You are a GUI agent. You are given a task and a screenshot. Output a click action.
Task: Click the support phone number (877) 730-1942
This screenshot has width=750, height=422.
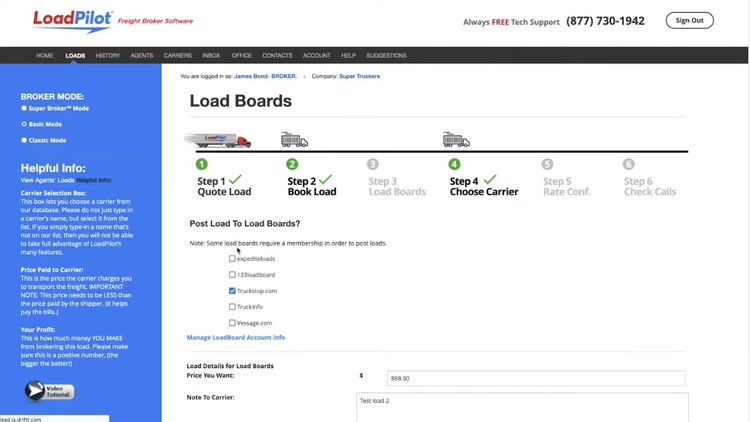tap(605, 21)
